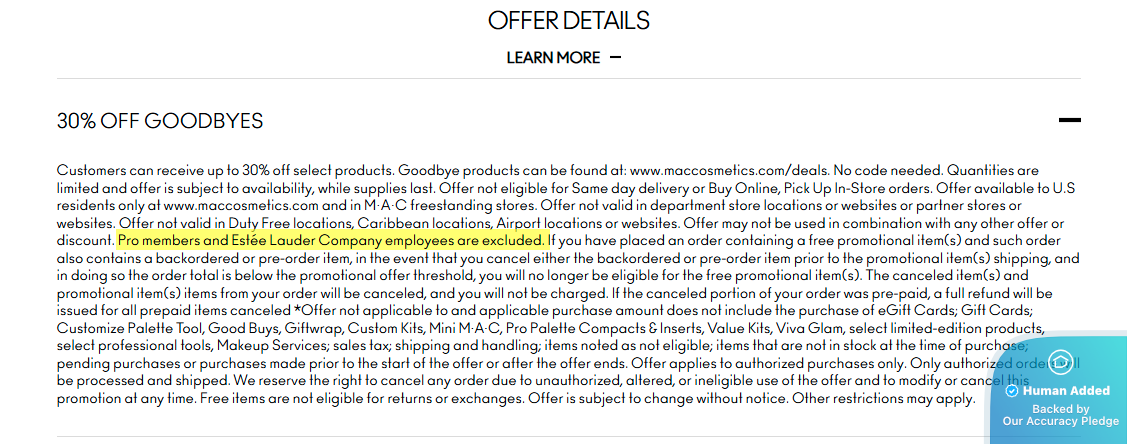Open the Our Accuracy Pledge text
Screen dimensions: 1127x444
pyautogui.click(x=1061, y=422)
